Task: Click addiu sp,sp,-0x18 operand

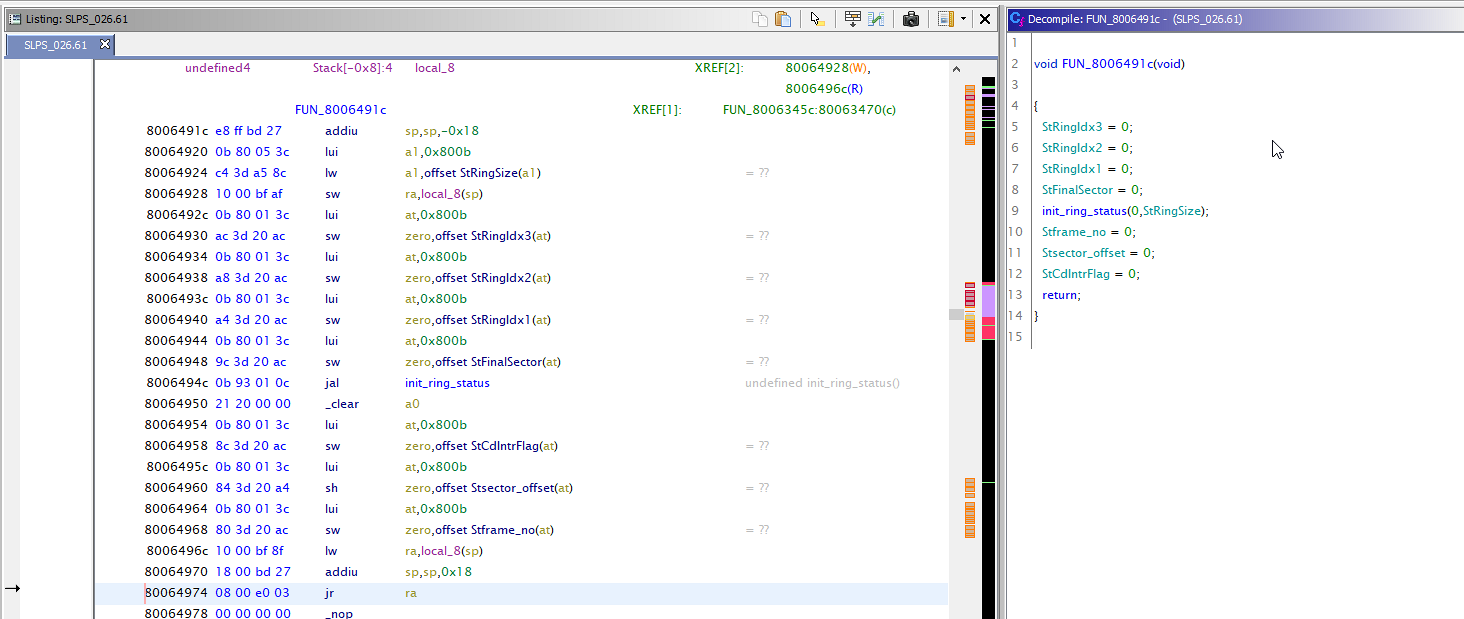Action: point(442,131)
